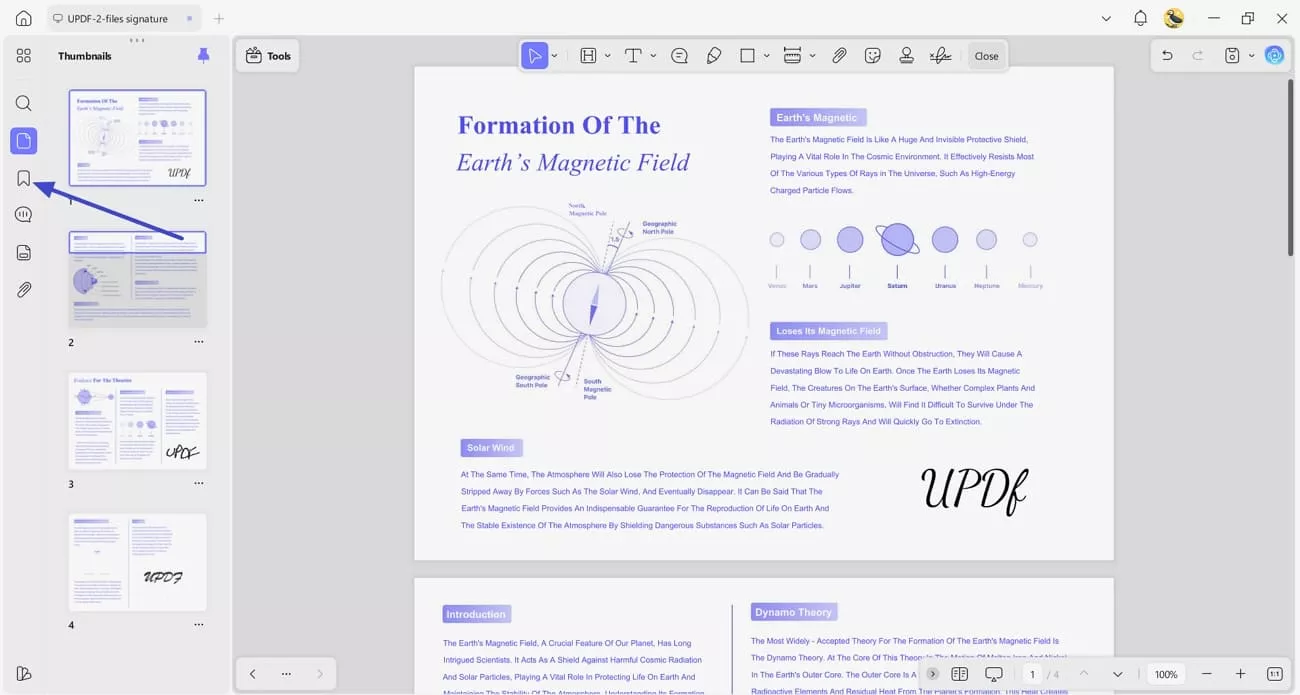Image resolution: width=1300 pixels, height=695 pixels.
Task: Pin the Thumbnails panel
Action: click(204, 56)
